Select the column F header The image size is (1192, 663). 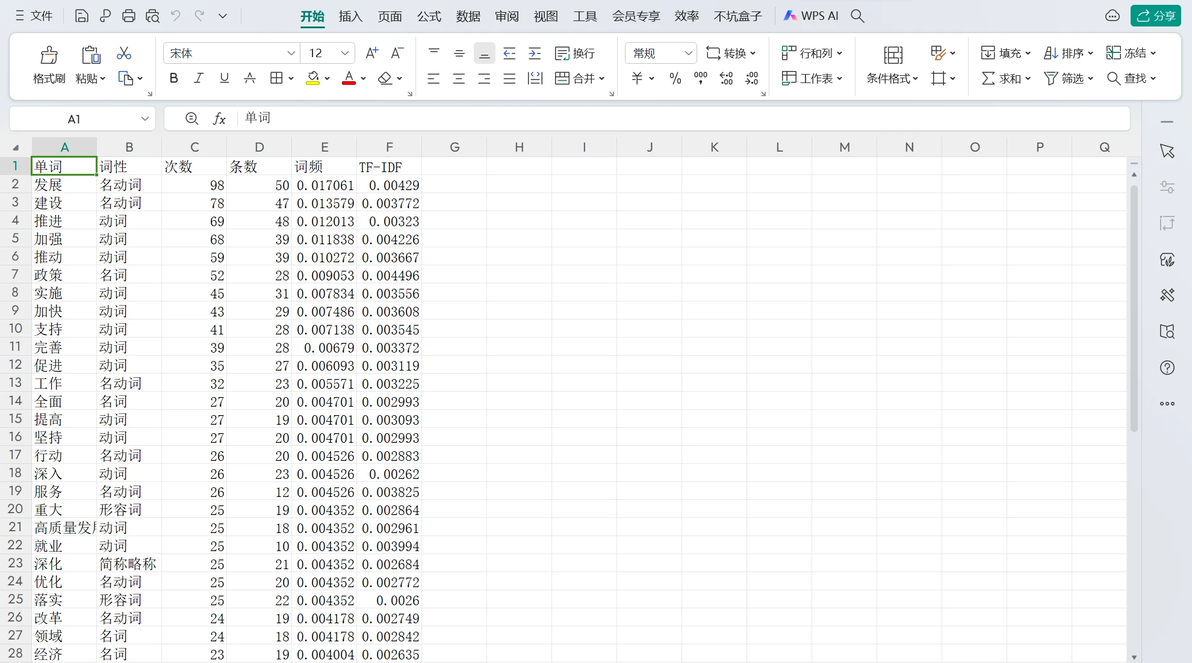389,147
